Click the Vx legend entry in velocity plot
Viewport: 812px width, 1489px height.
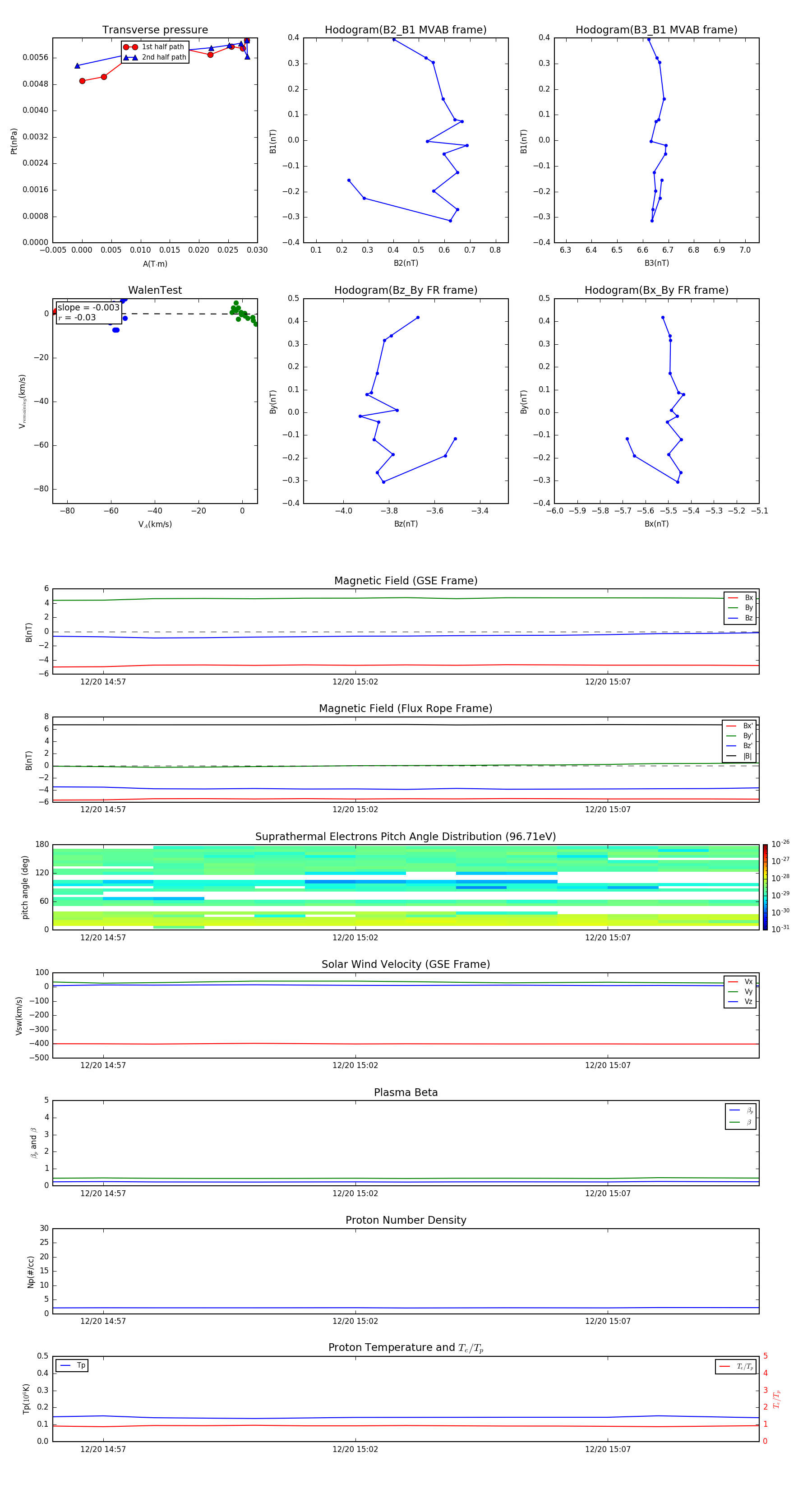740,981
